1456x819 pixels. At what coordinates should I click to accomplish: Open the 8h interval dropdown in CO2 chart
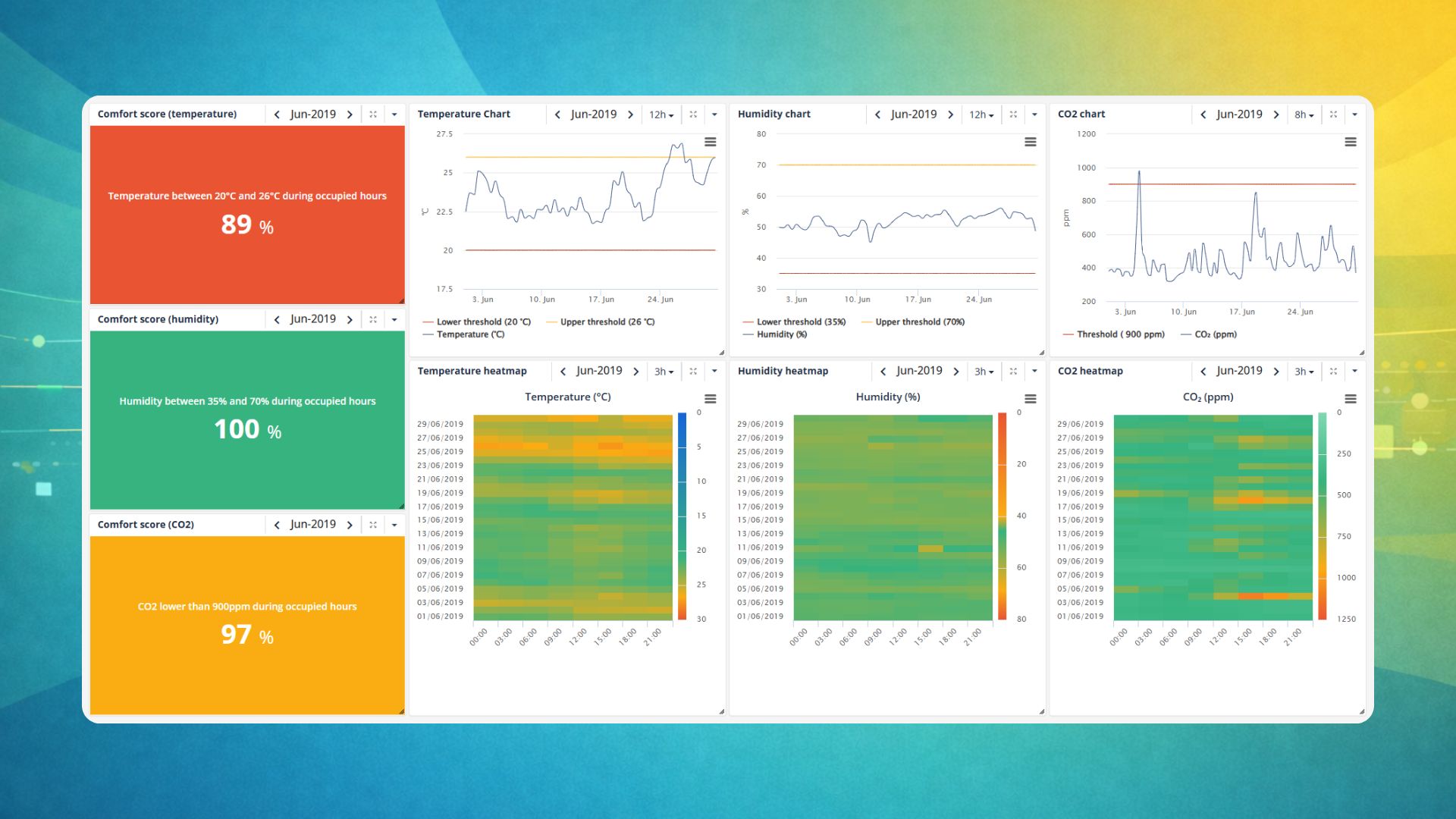point(1304,115)
